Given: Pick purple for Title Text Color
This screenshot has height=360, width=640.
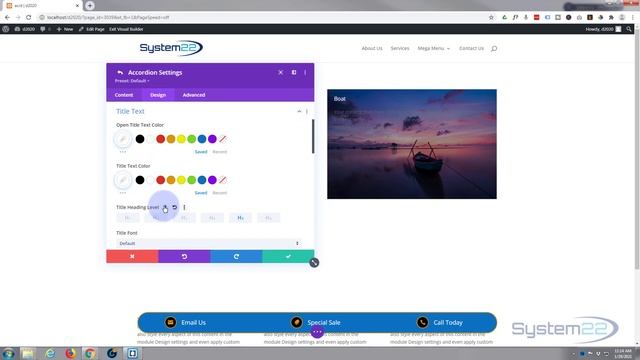Looking at the screenshot, I should click(212, 180).
